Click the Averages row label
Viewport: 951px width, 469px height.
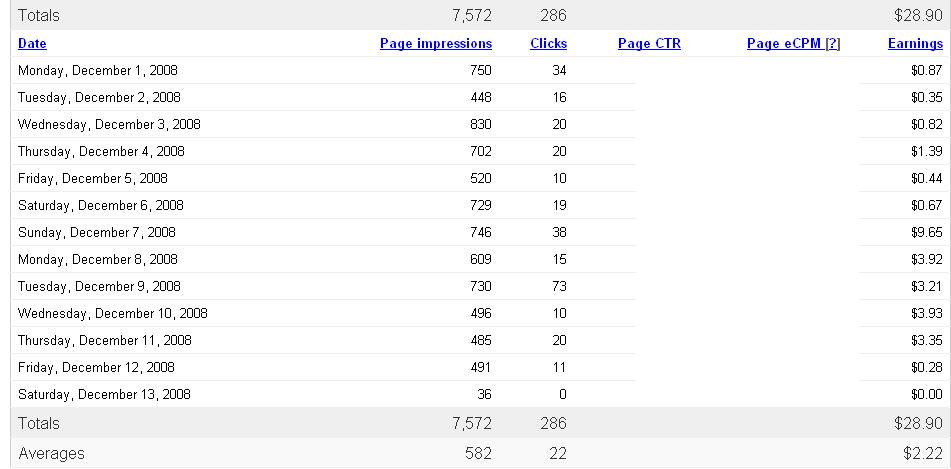click(x=51, y=454)
